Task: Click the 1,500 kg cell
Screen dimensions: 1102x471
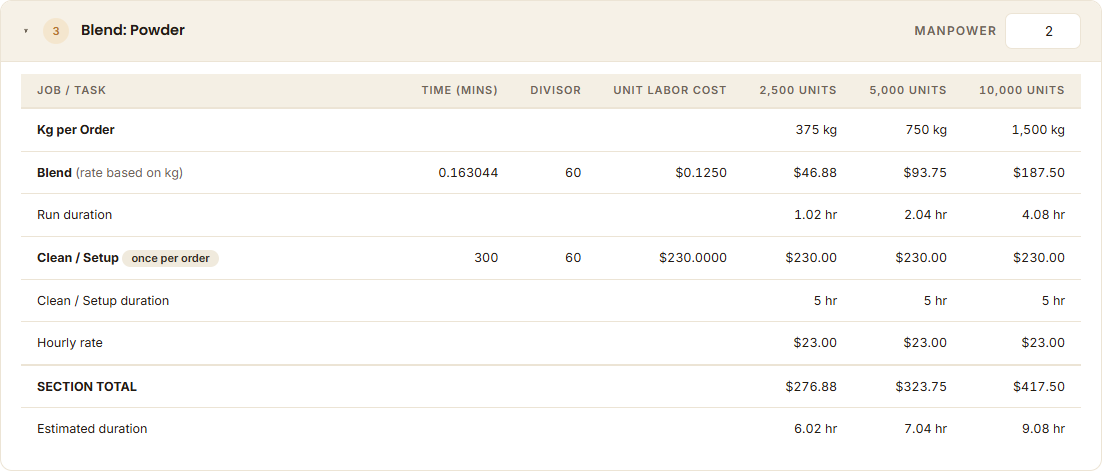Action: 1039,130
